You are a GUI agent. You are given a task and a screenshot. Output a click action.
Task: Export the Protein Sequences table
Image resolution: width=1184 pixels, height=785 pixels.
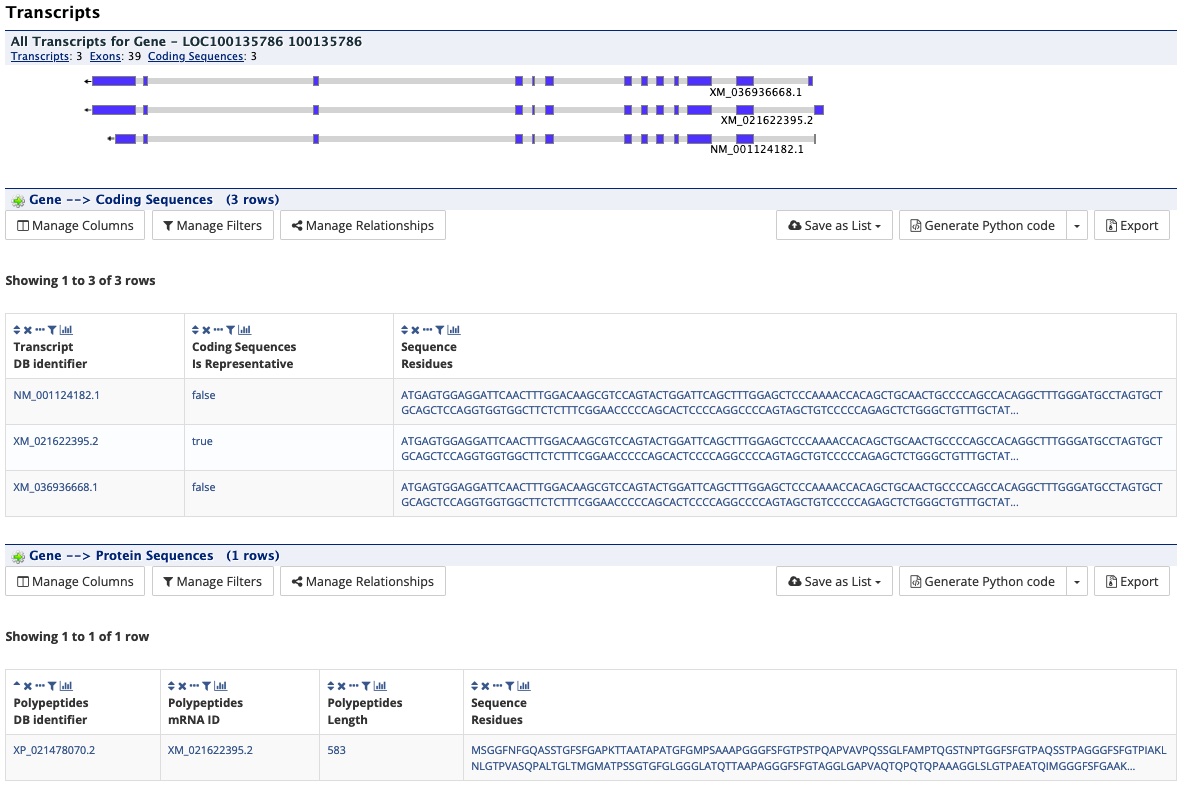coord(1132,582)
